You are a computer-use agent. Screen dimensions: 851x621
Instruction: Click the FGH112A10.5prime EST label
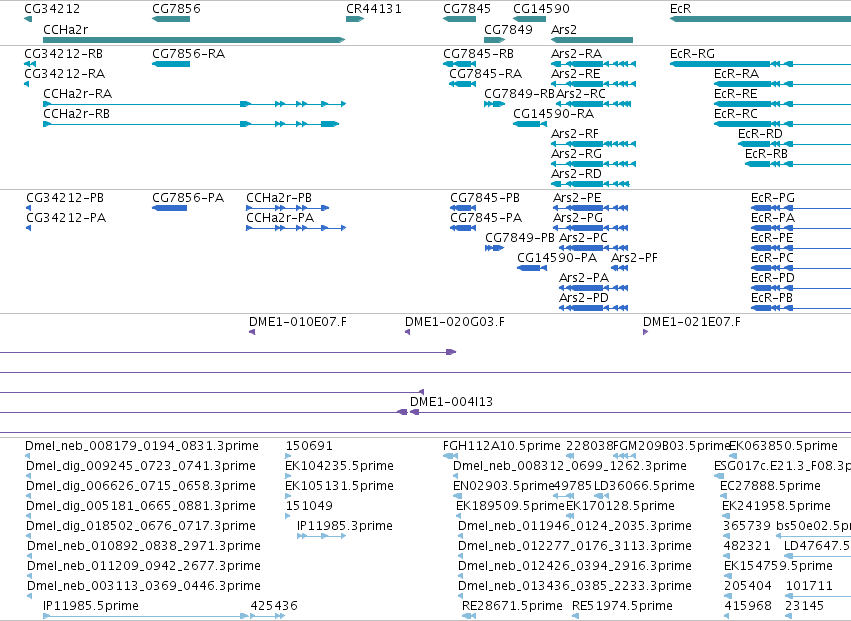coord(502,446)
